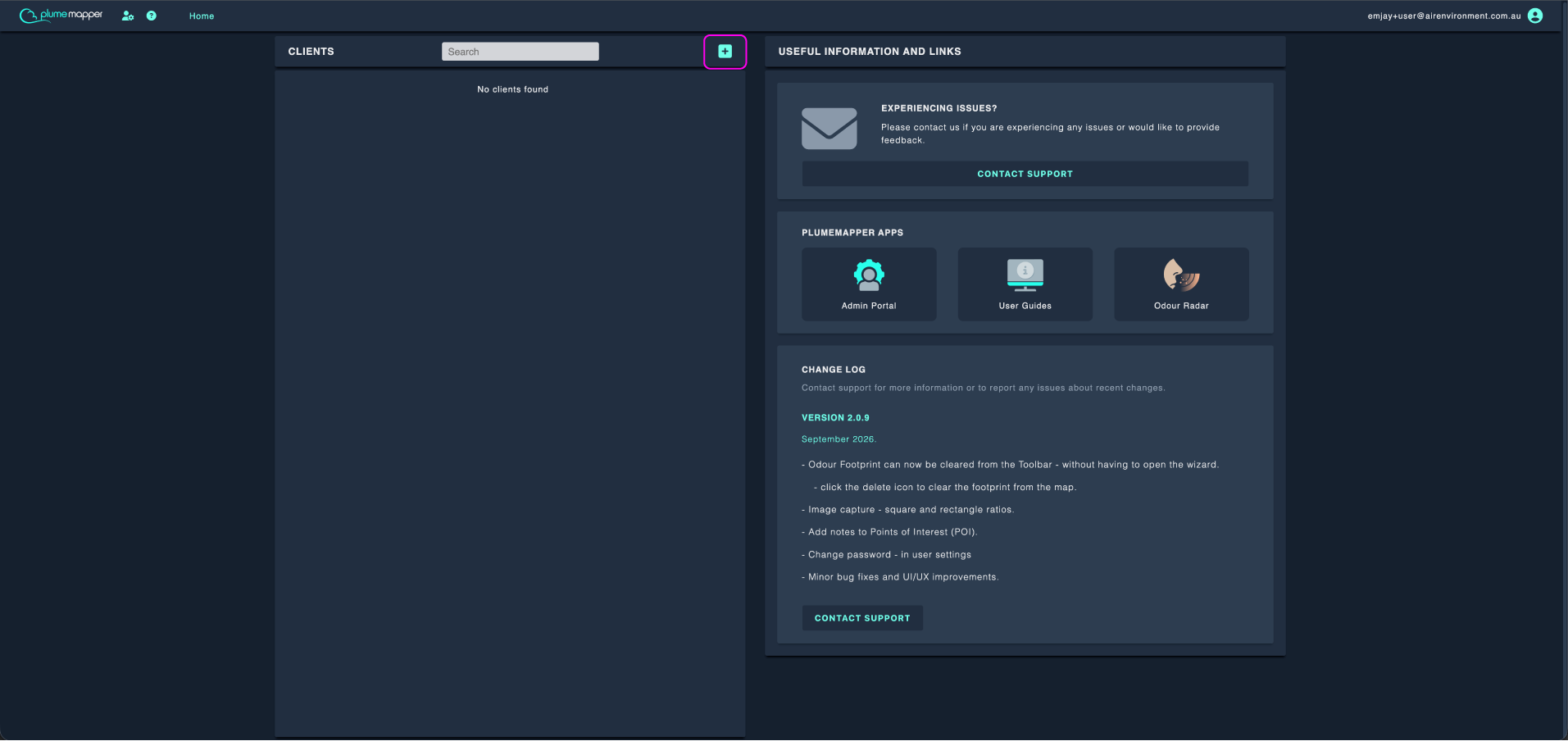
Task: Click the 'No clients found' message
Action: [x=513, y=89]
